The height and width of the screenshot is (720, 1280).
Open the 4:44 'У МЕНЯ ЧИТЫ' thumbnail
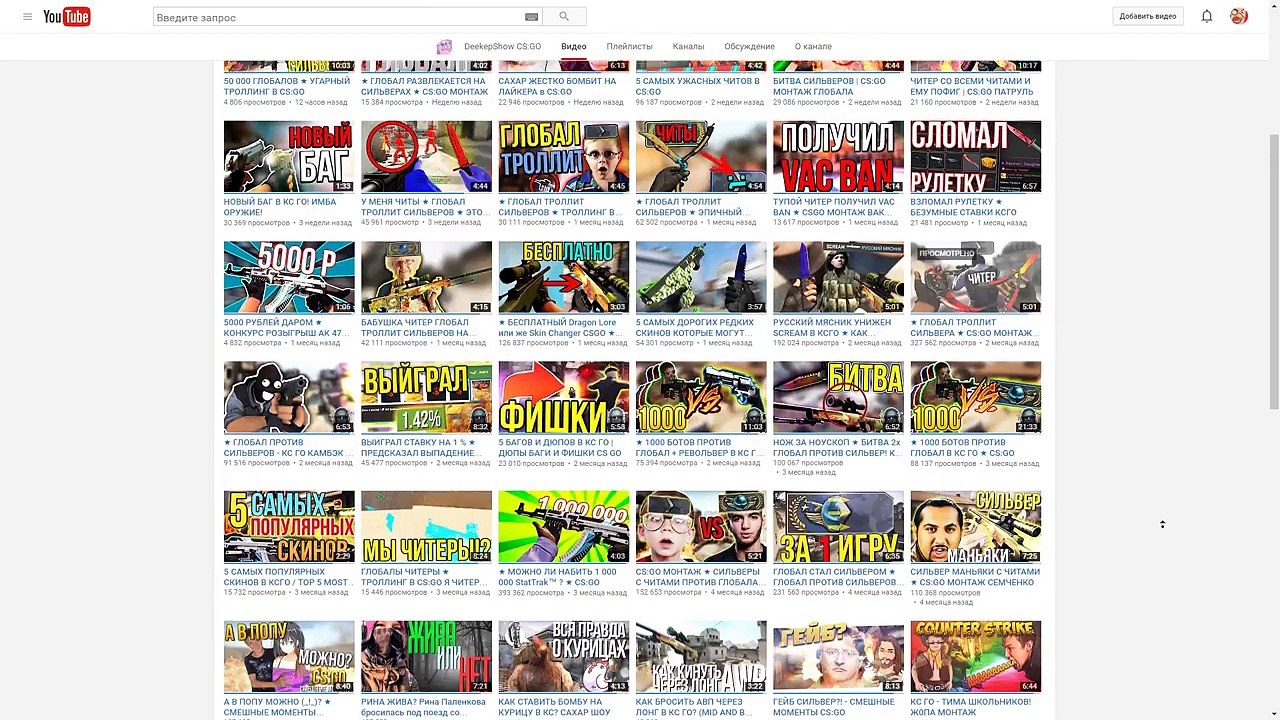426,157
